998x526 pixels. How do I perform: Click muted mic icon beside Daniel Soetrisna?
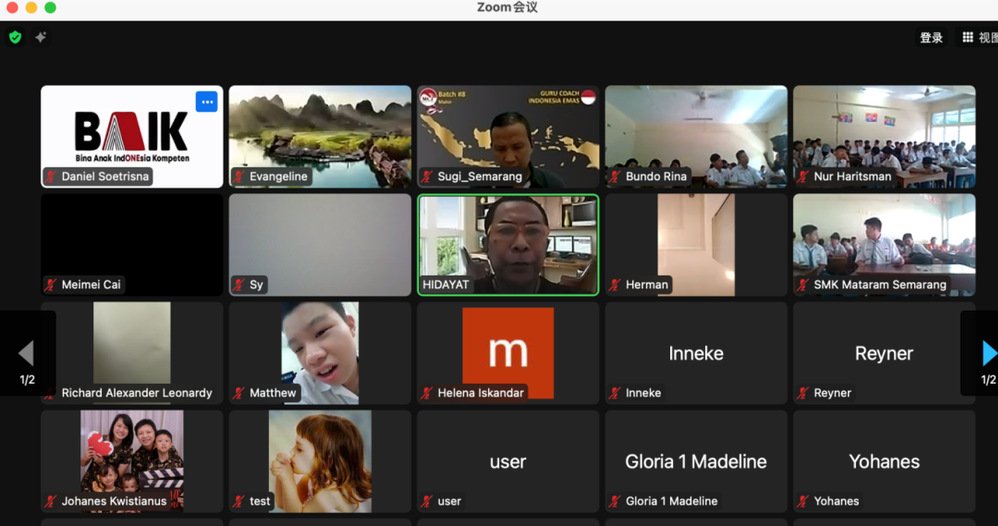click(50, 176)
